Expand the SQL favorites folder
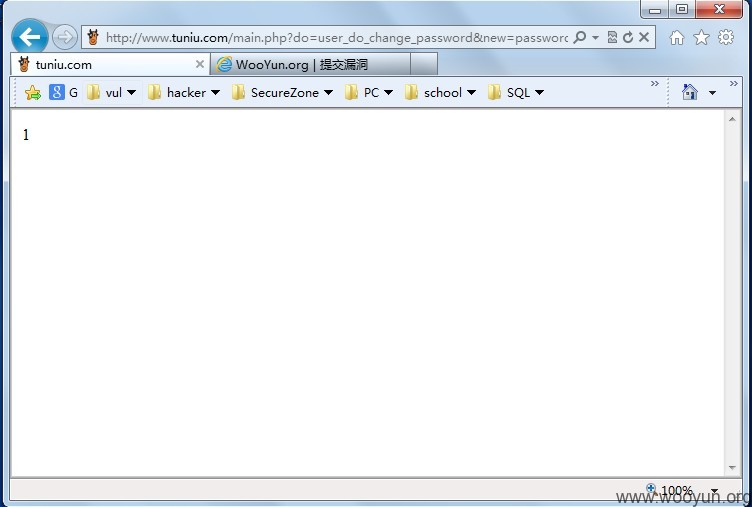This screenshot has width=752, height=507. tap(516, 92)
